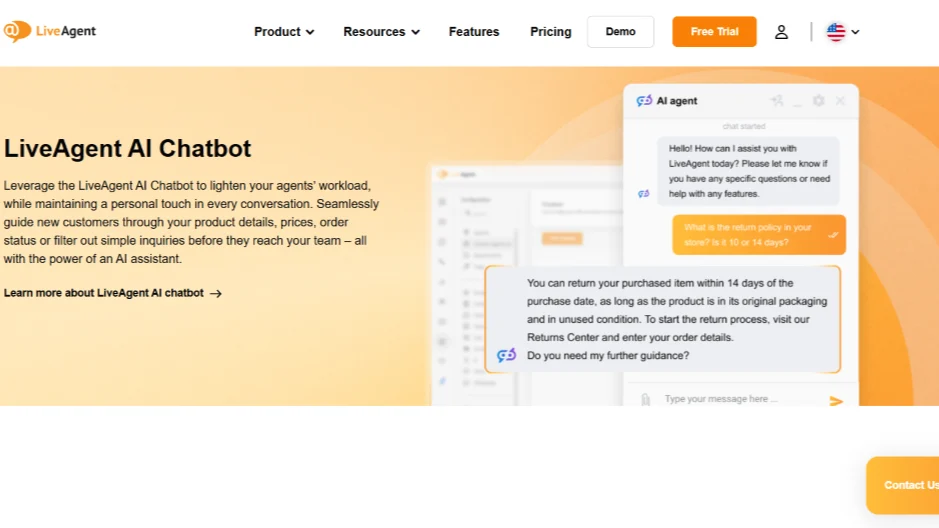
Task: Click the LiveAgent AI Chatbot heading
Action: tap(128, 148)
